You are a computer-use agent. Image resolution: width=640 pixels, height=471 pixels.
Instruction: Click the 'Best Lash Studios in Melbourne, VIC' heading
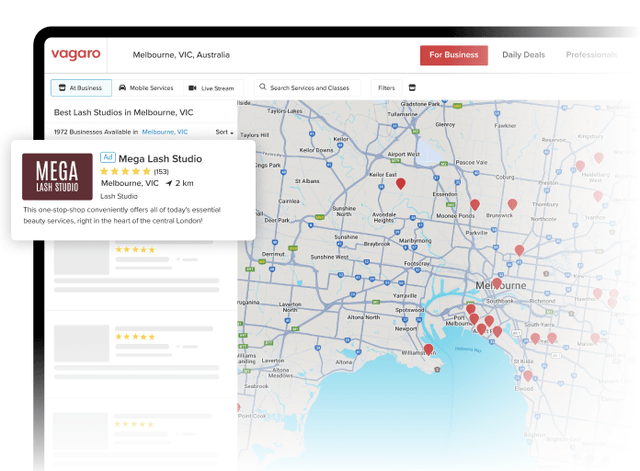[124, 112]
